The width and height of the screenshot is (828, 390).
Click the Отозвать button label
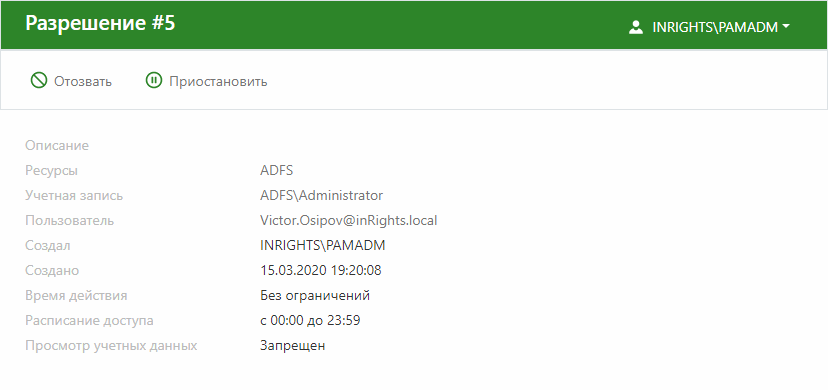pos(83,82)
